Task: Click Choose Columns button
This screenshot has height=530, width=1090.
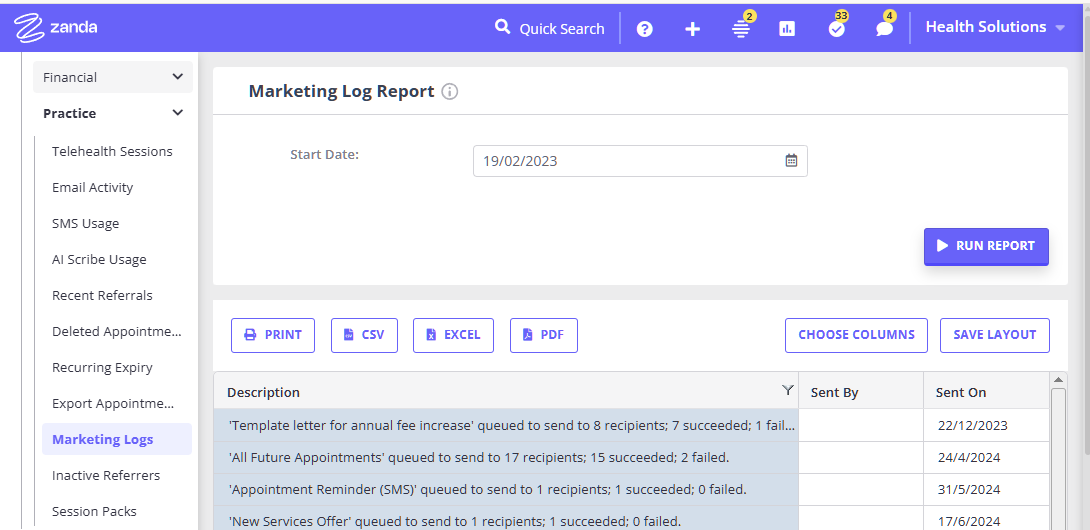Action: click(856, 335)
